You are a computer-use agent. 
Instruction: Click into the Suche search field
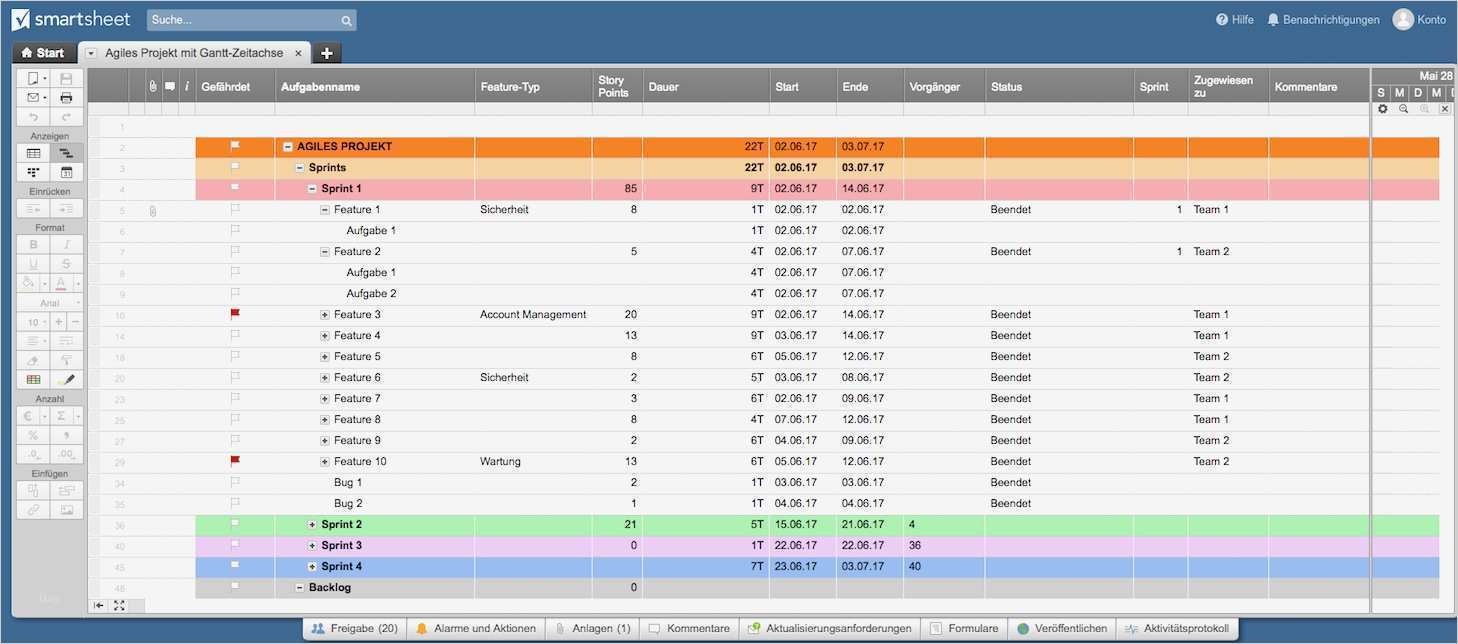pos(251,20)
